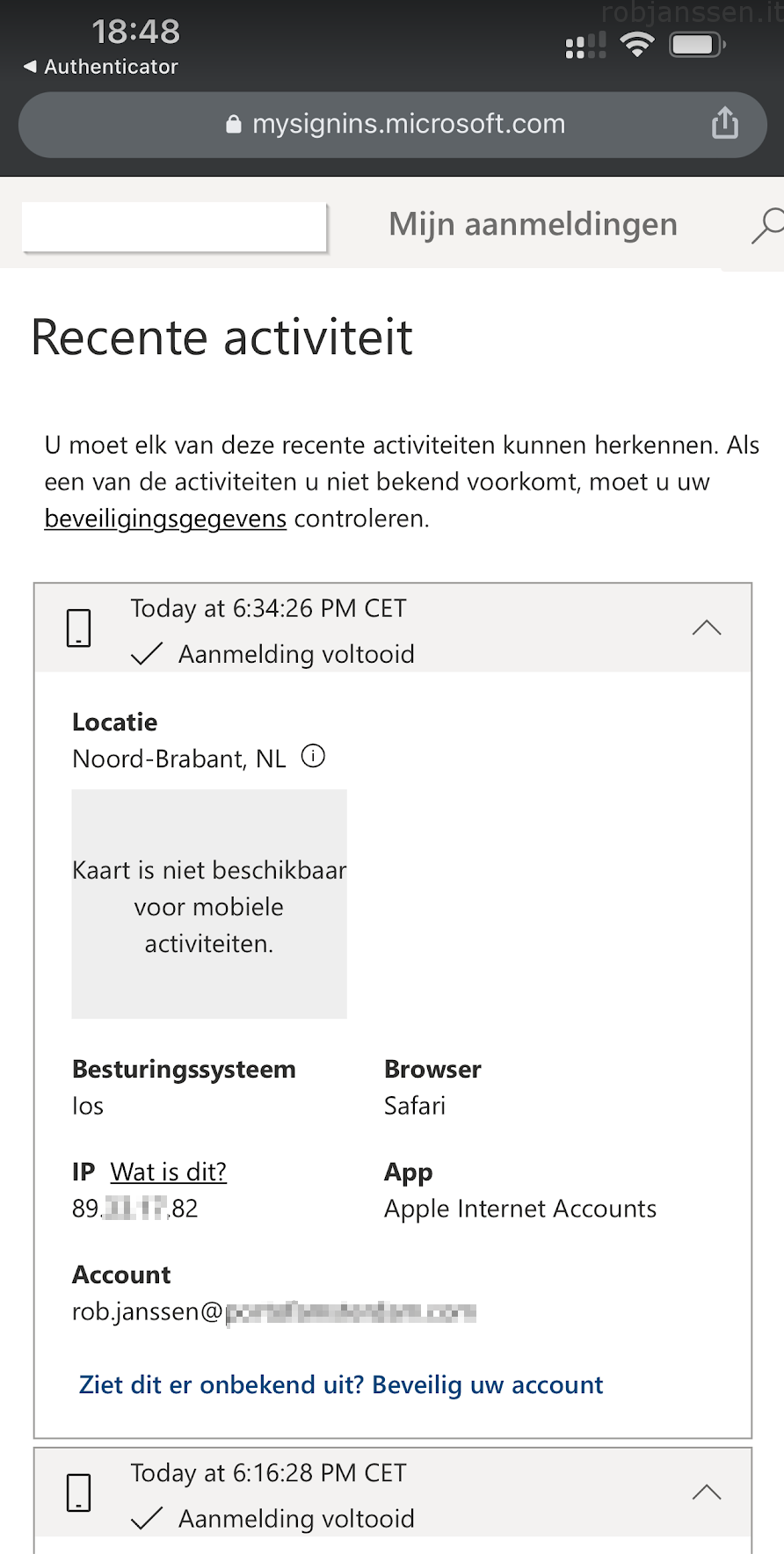Tap the blurred account email rob.janssen@
This screenshot has height=1554, width=784.
[x=273, y=1311]
